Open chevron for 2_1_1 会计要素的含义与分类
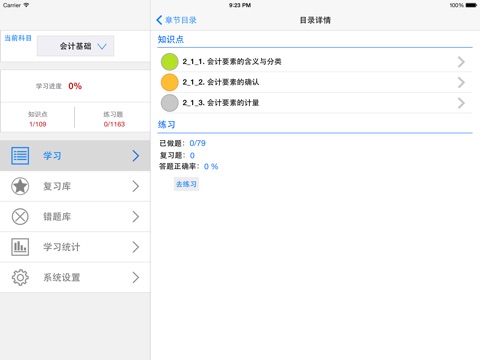The width and height of the screenshot is (480, 360). pyautogui.click(x=461, y=62)
